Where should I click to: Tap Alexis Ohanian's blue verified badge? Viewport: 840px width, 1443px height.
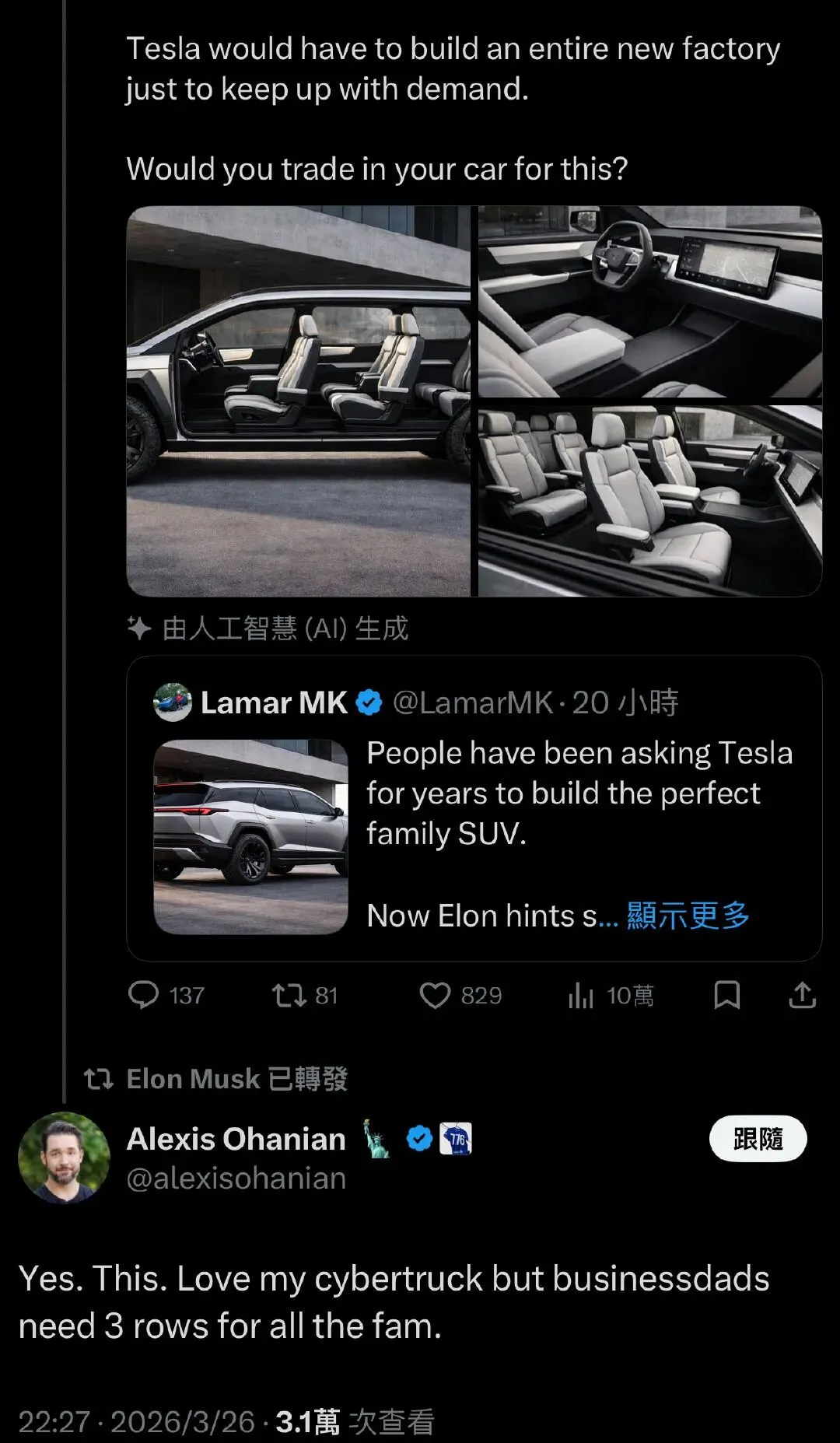(x=419, y=1139)
